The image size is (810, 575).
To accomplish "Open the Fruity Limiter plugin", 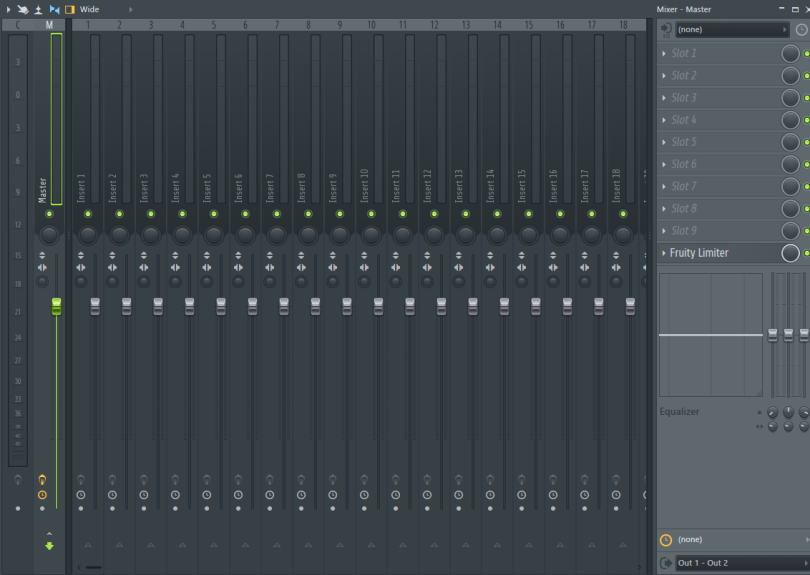I will click(x=699, y=253).
